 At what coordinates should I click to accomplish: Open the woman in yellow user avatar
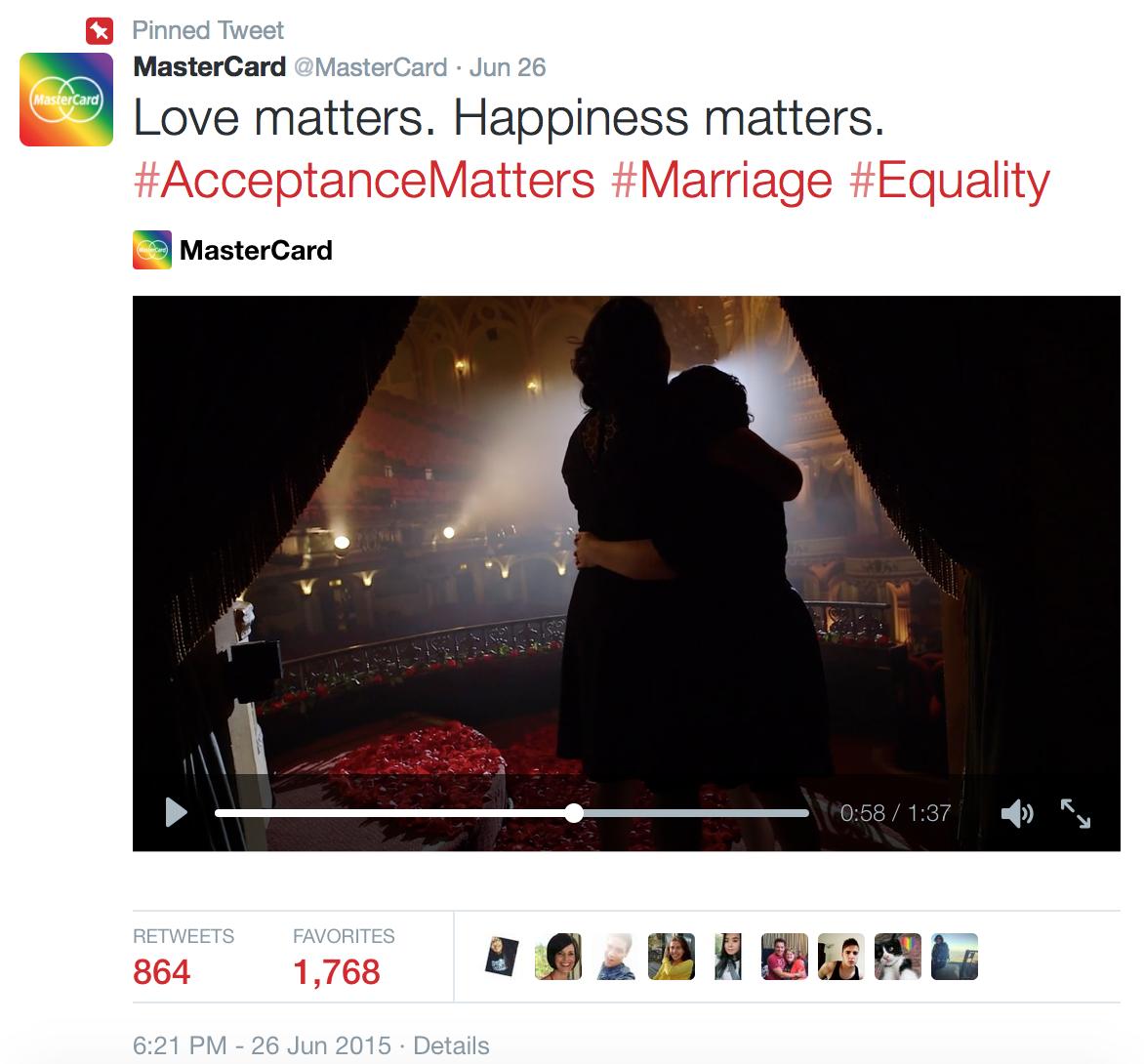tap(672, 956)
